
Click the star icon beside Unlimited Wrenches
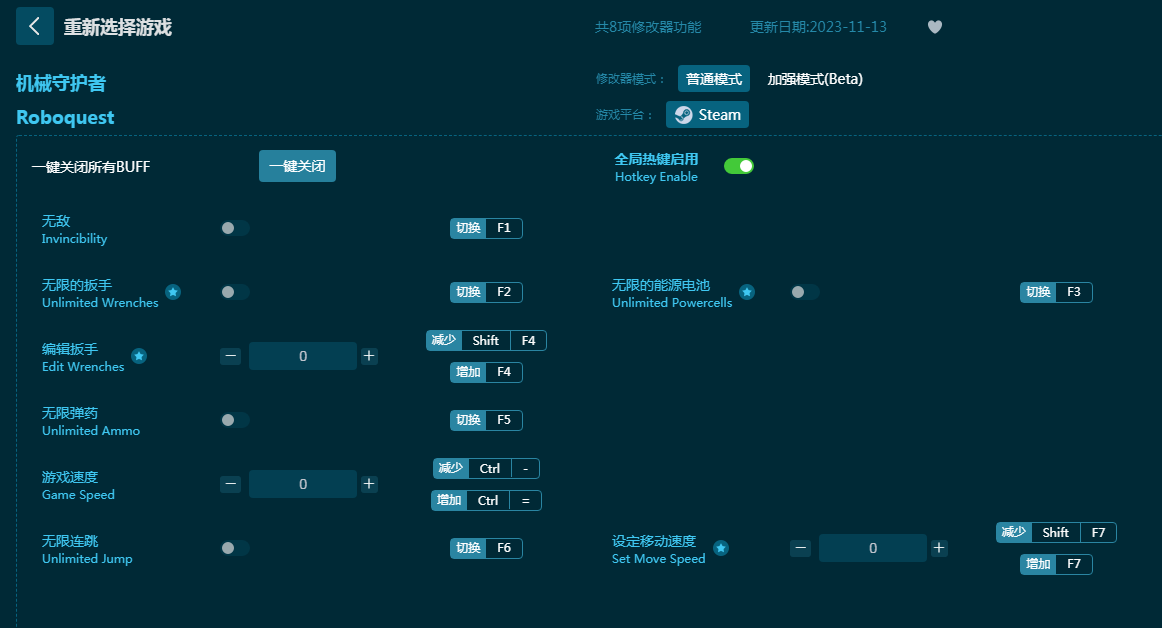(x=173, y=292)
